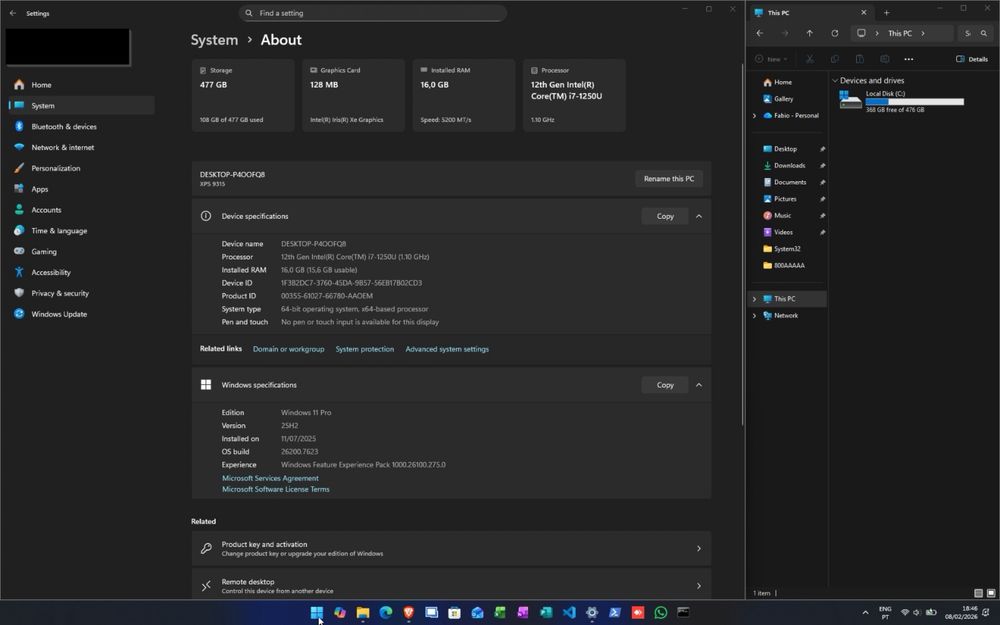Open File Explorer See more menu
The image size is (1000, 625).
tap(909, 59)
